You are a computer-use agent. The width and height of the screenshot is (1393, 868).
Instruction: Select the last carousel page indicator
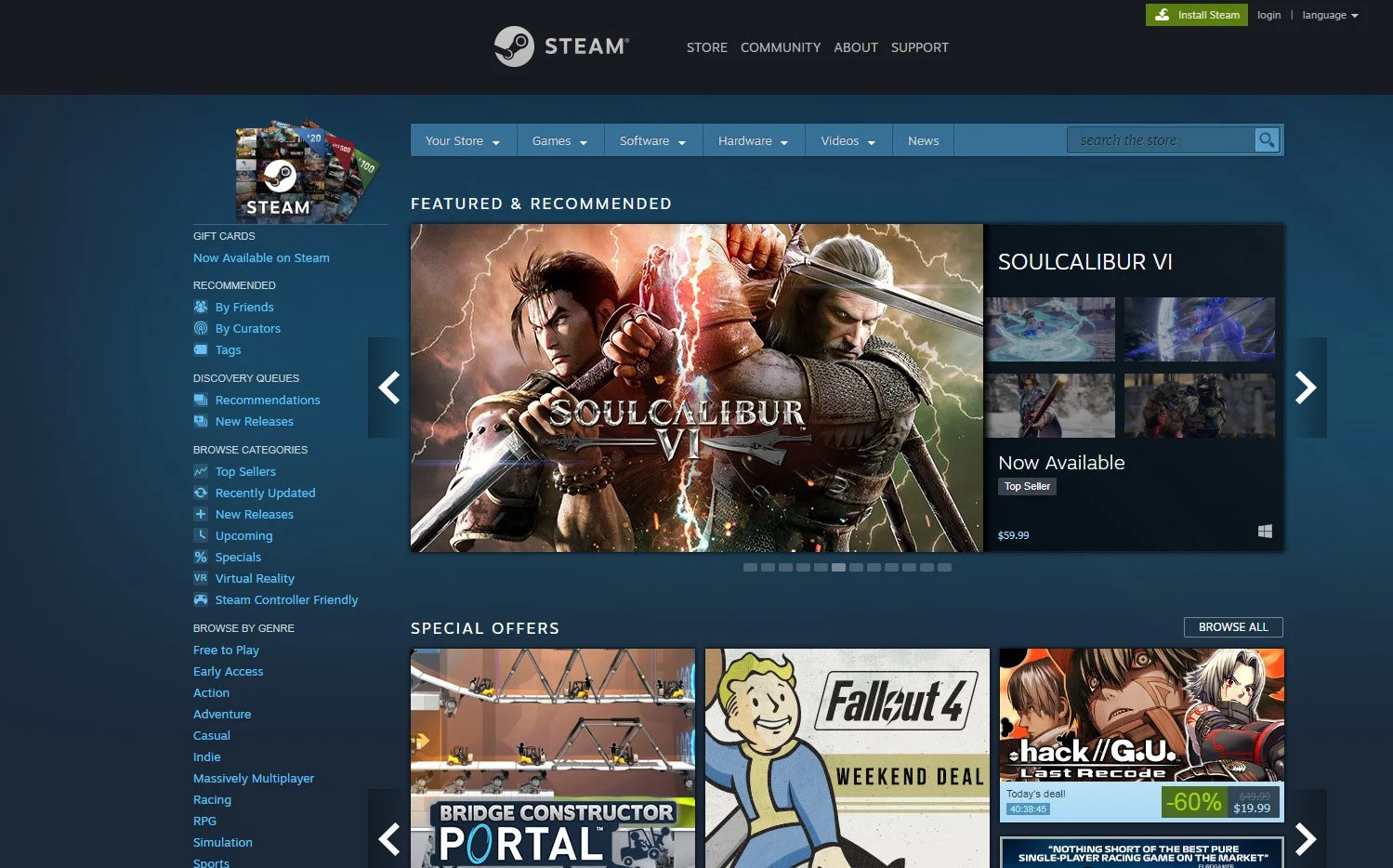point(944,567)
